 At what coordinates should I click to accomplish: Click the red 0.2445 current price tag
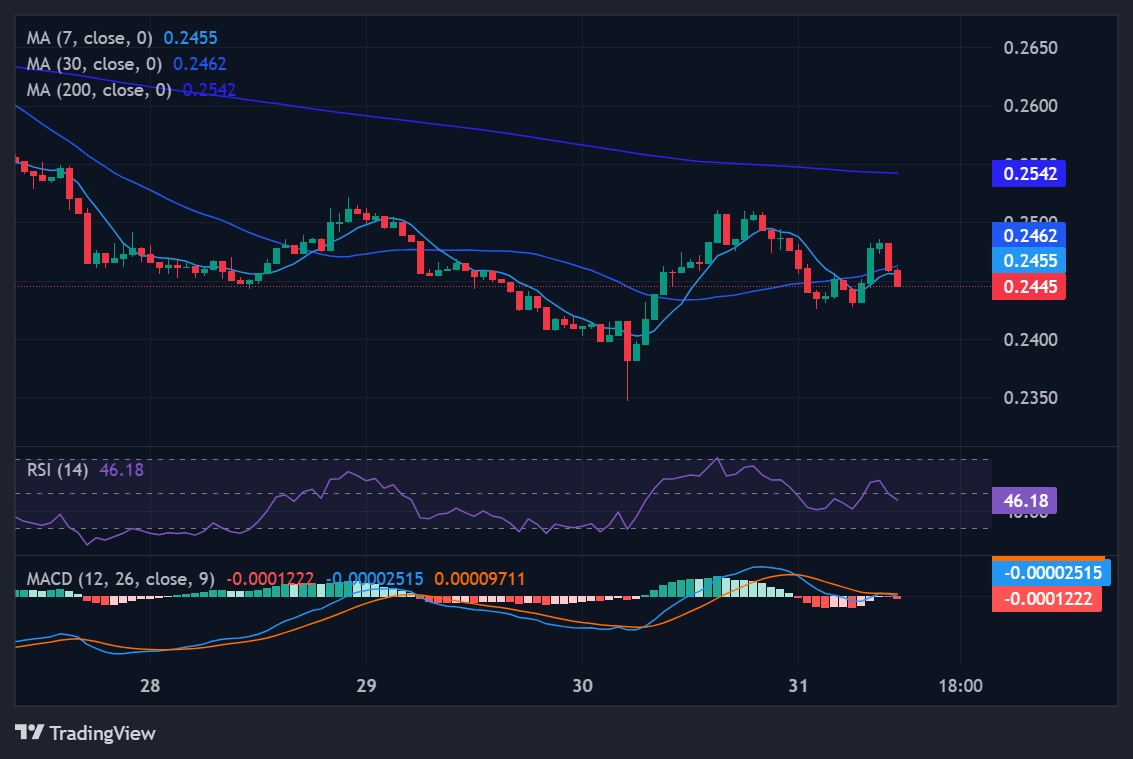coord(1028,287)
